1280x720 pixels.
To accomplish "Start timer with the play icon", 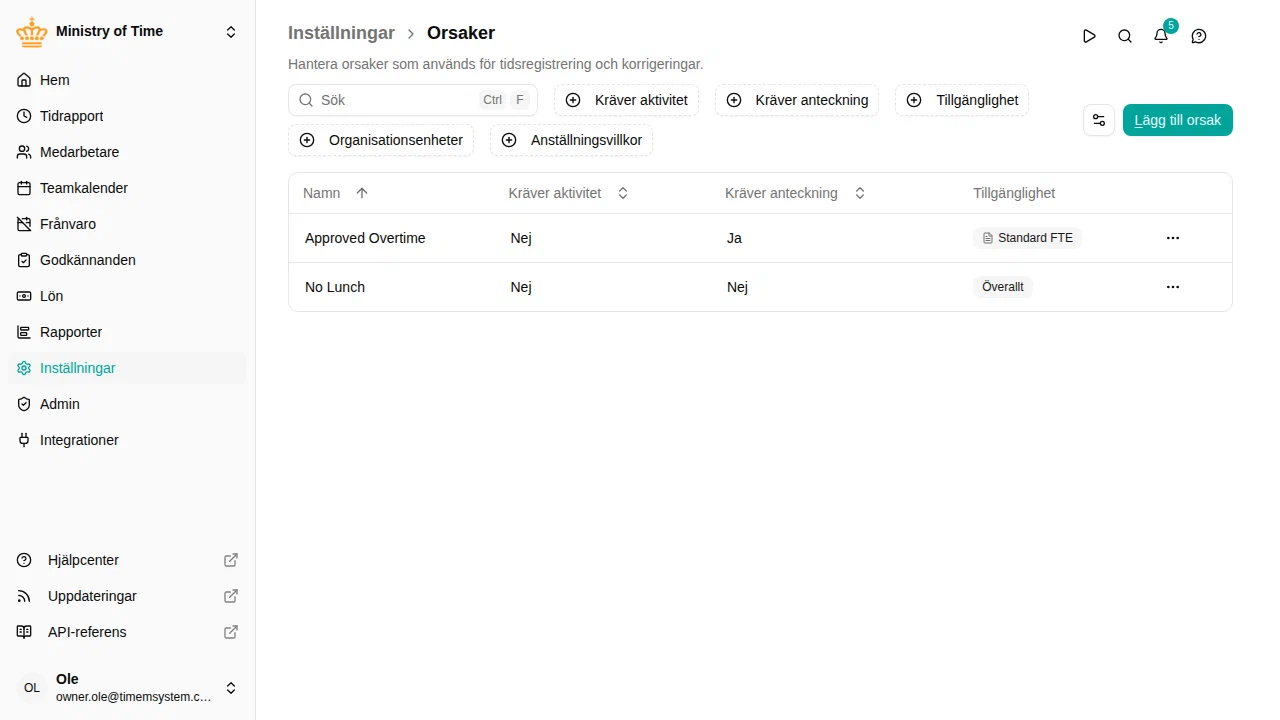I will (1089, 36).
